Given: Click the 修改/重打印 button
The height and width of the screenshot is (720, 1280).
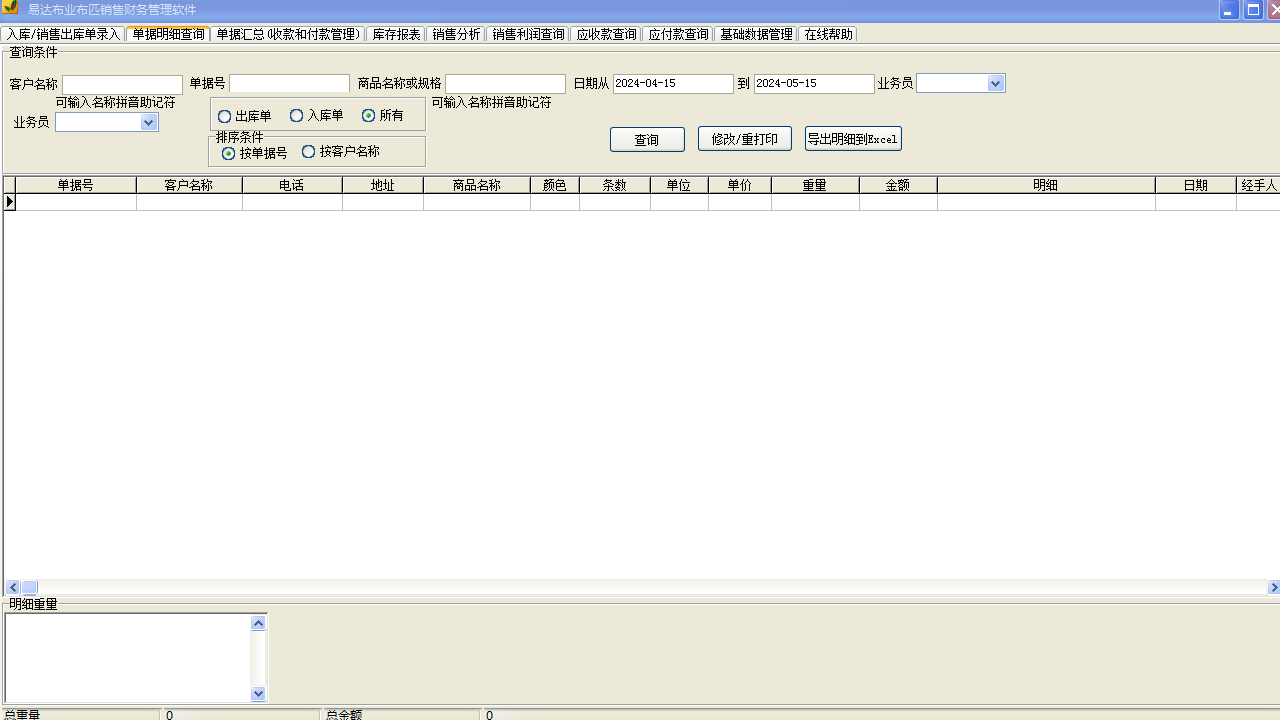Looking at the screenshot, I should tap(744, 138).
